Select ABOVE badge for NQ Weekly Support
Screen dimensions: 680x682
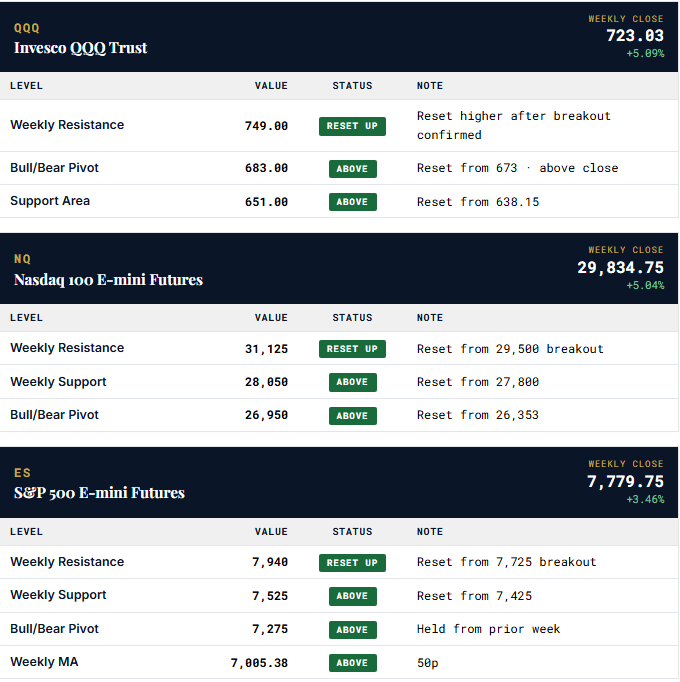[352, 382]
